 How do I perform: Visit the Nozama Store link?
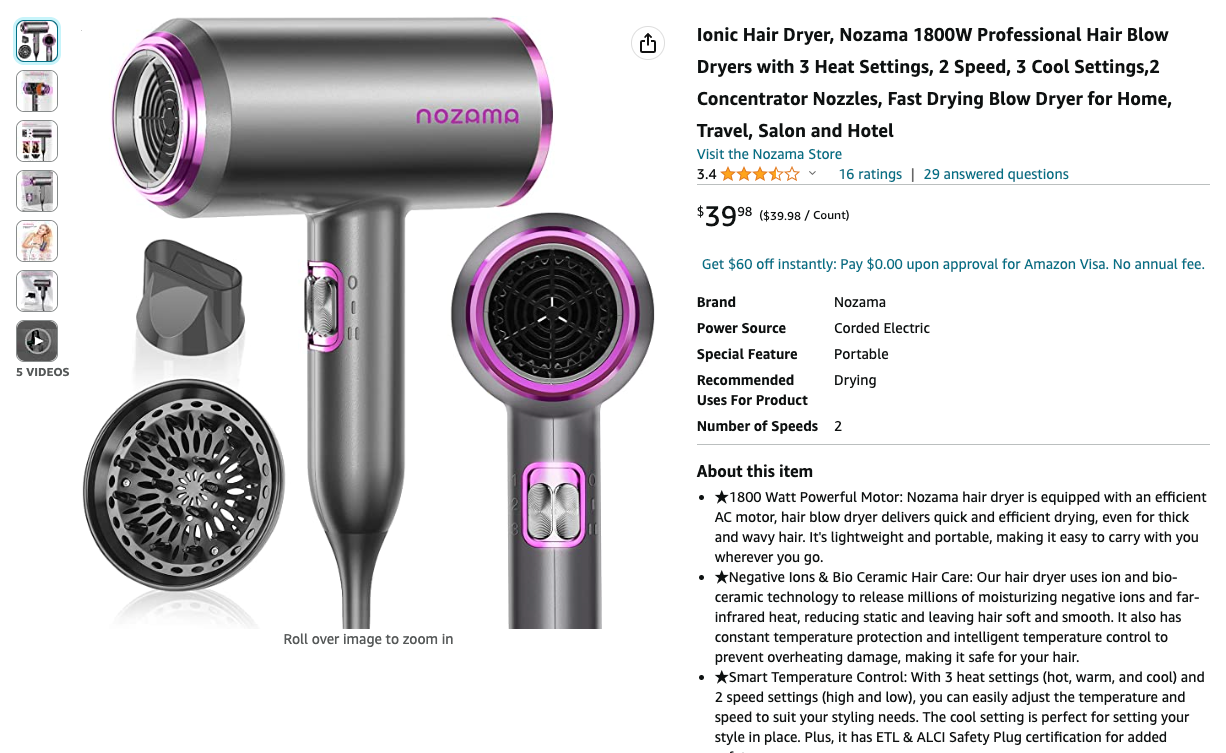(769, 154)
